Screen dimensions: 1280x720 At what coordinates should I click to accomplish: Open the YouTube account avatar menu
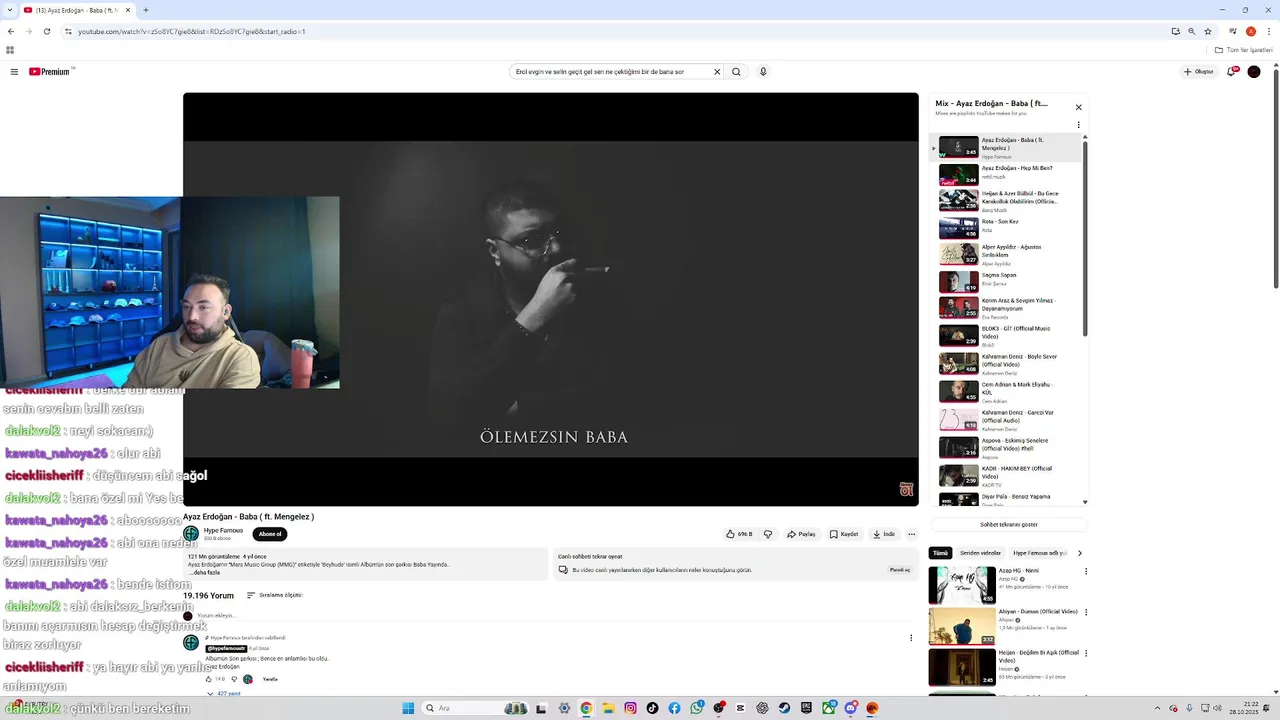(1254, 72)
